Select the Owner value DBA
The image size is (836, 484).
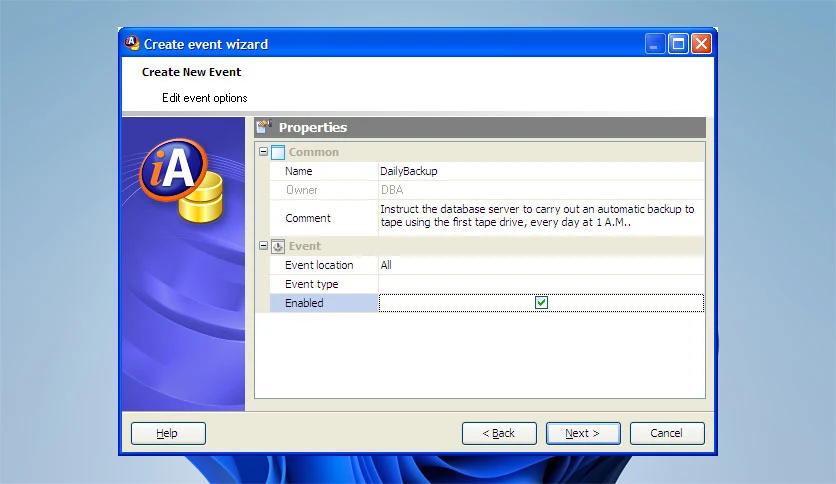click(x=541, y=190)
